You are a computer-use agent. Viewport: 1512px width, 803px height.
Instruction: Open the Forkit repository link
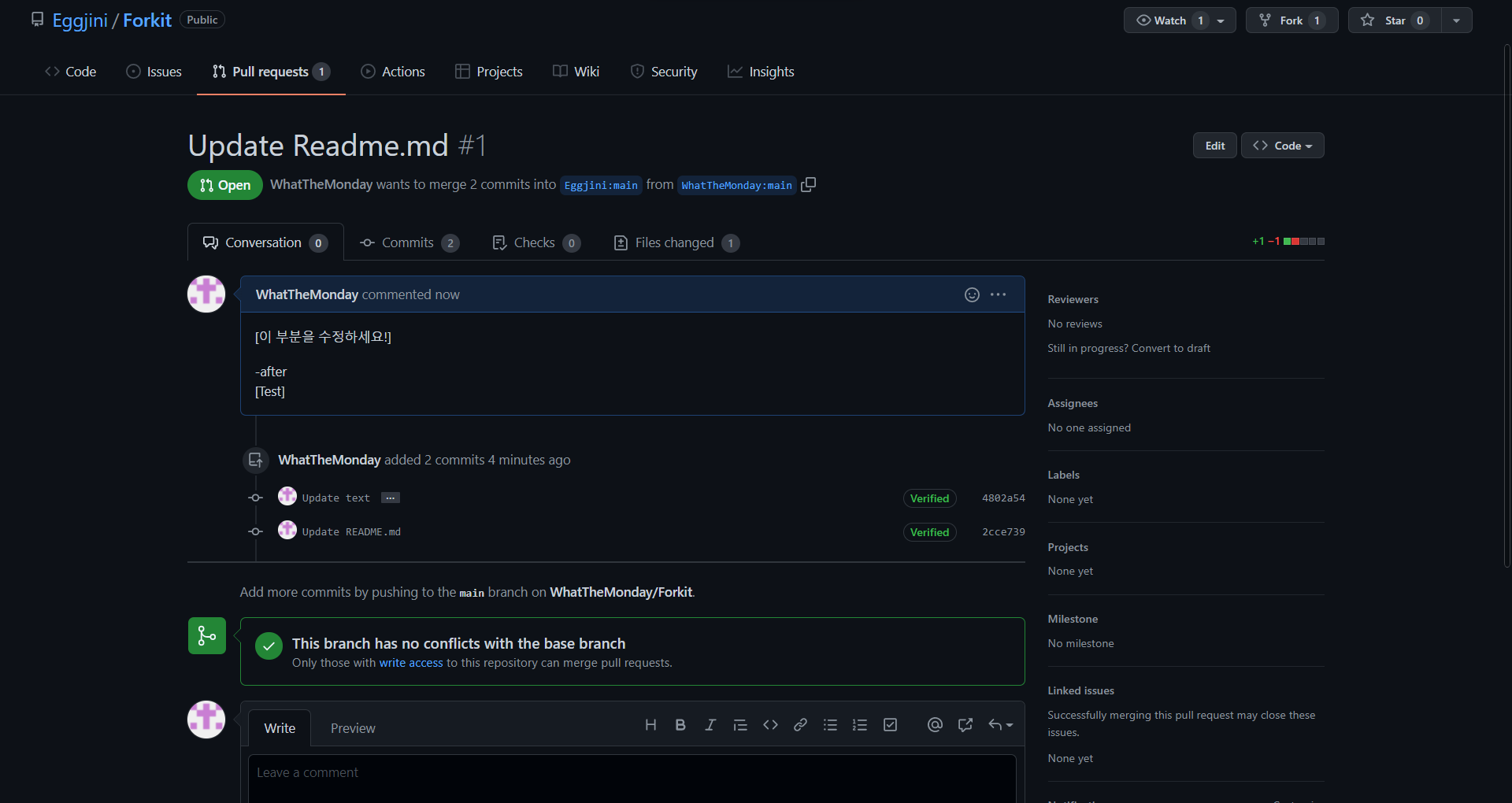pos(147,20)
